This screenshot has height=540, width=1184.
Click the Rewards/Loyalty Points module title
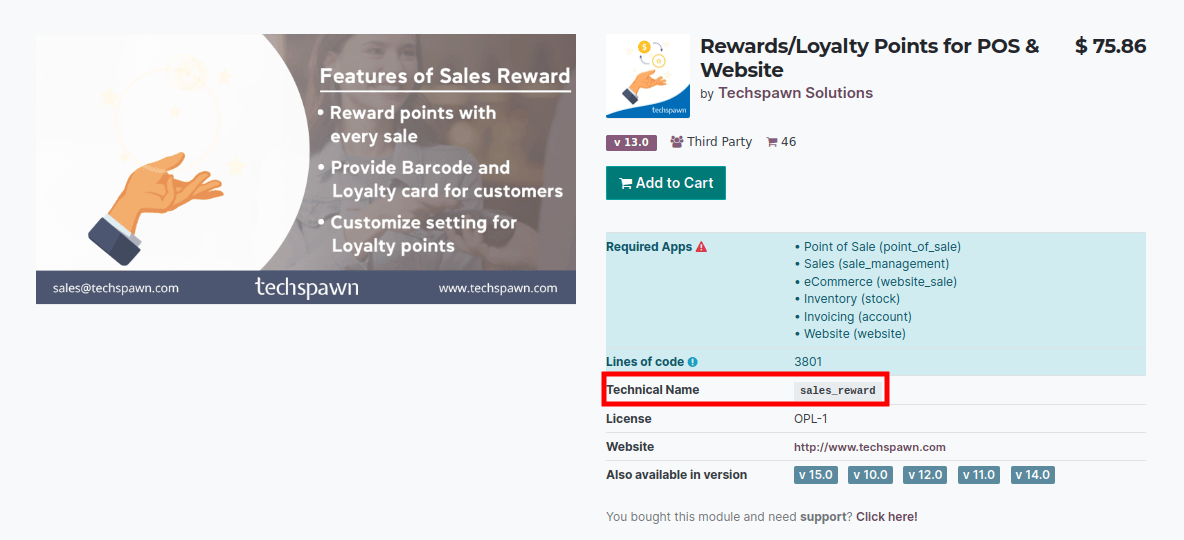point(869,58)
